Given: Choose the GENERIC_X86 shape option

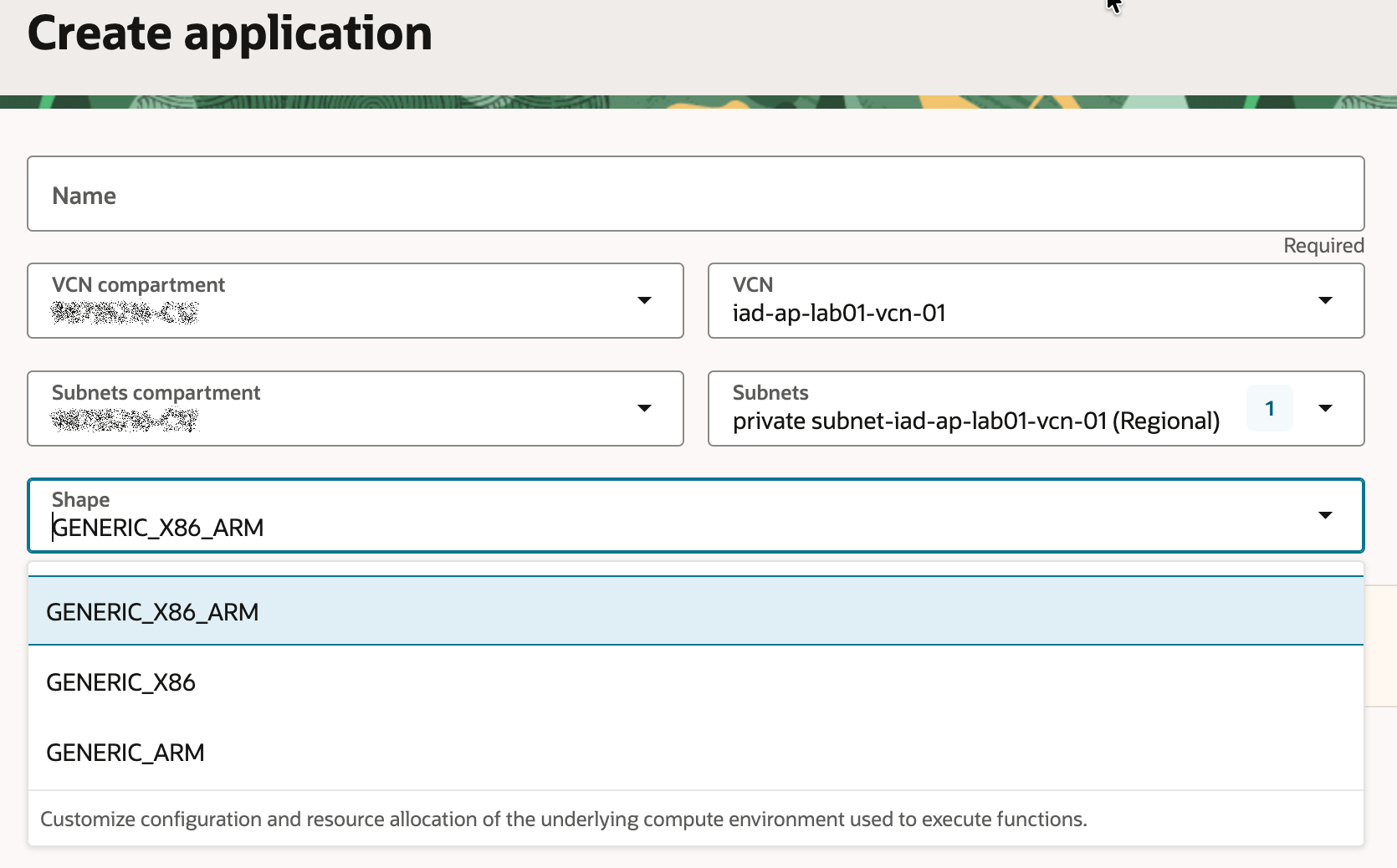Looking at the screenshot, I should click(120, 682).
